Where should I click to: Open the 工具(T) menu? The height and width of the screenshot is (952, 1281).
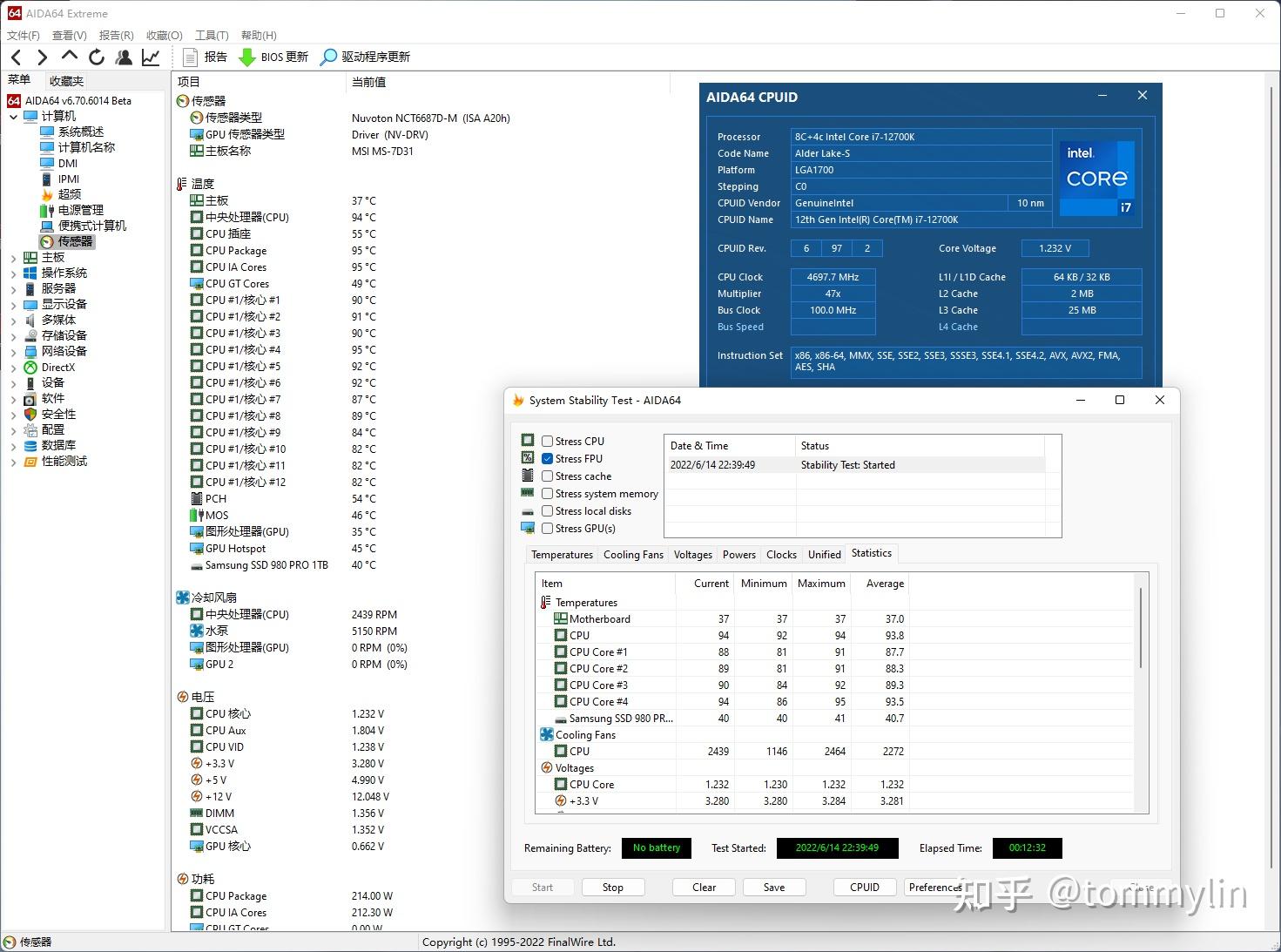pyautogui.click(x=211, y=36)
